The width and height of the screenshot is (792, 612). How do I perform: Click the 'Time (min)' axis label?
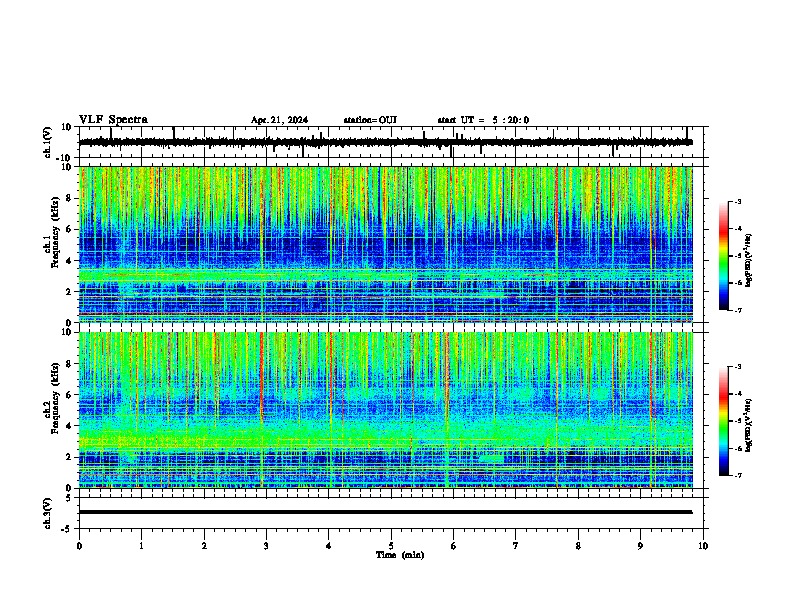coord(400,555)
